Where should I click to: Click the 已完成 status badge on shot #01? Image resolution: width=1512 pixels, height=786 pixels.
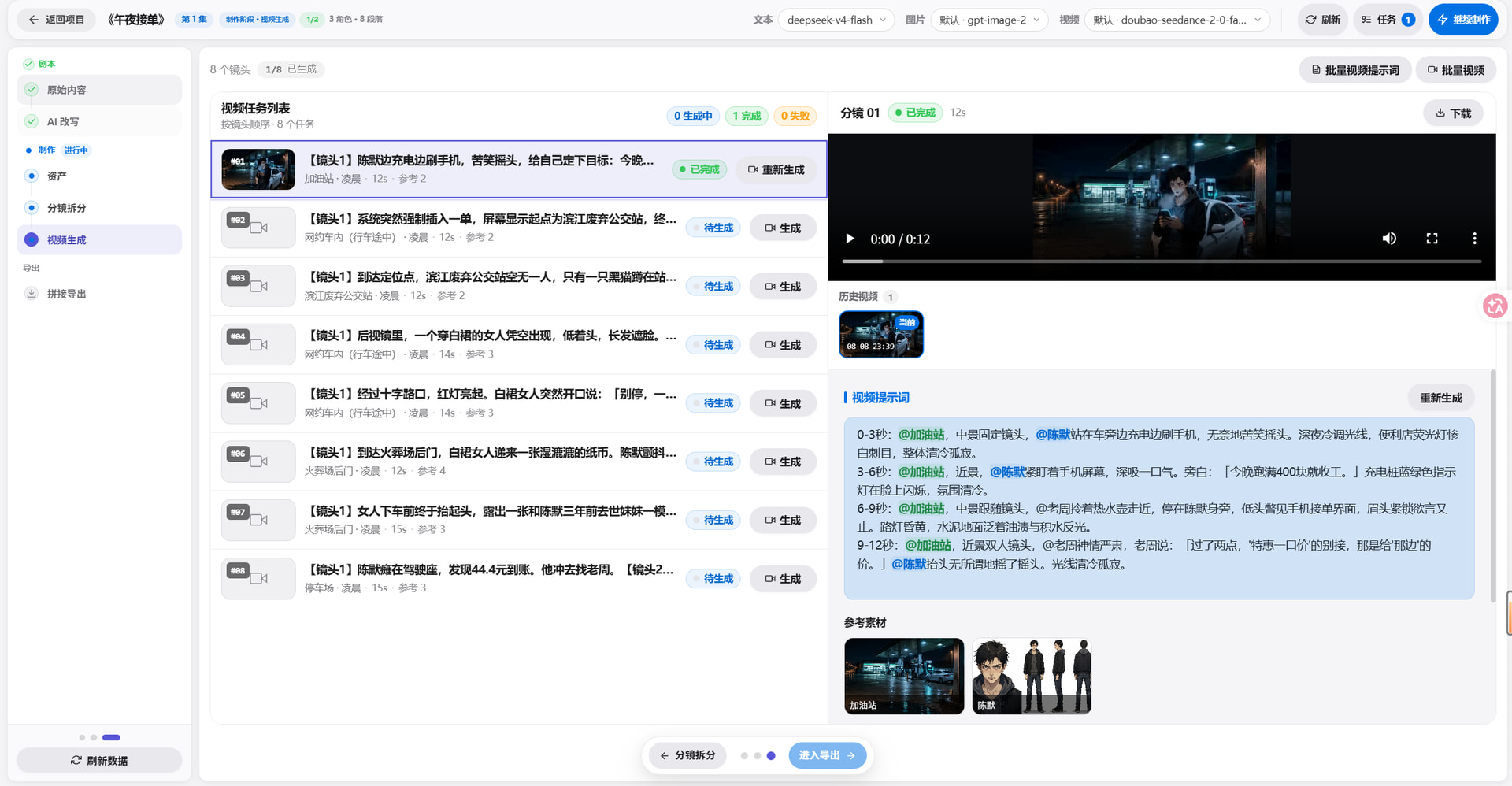[699, 169]
